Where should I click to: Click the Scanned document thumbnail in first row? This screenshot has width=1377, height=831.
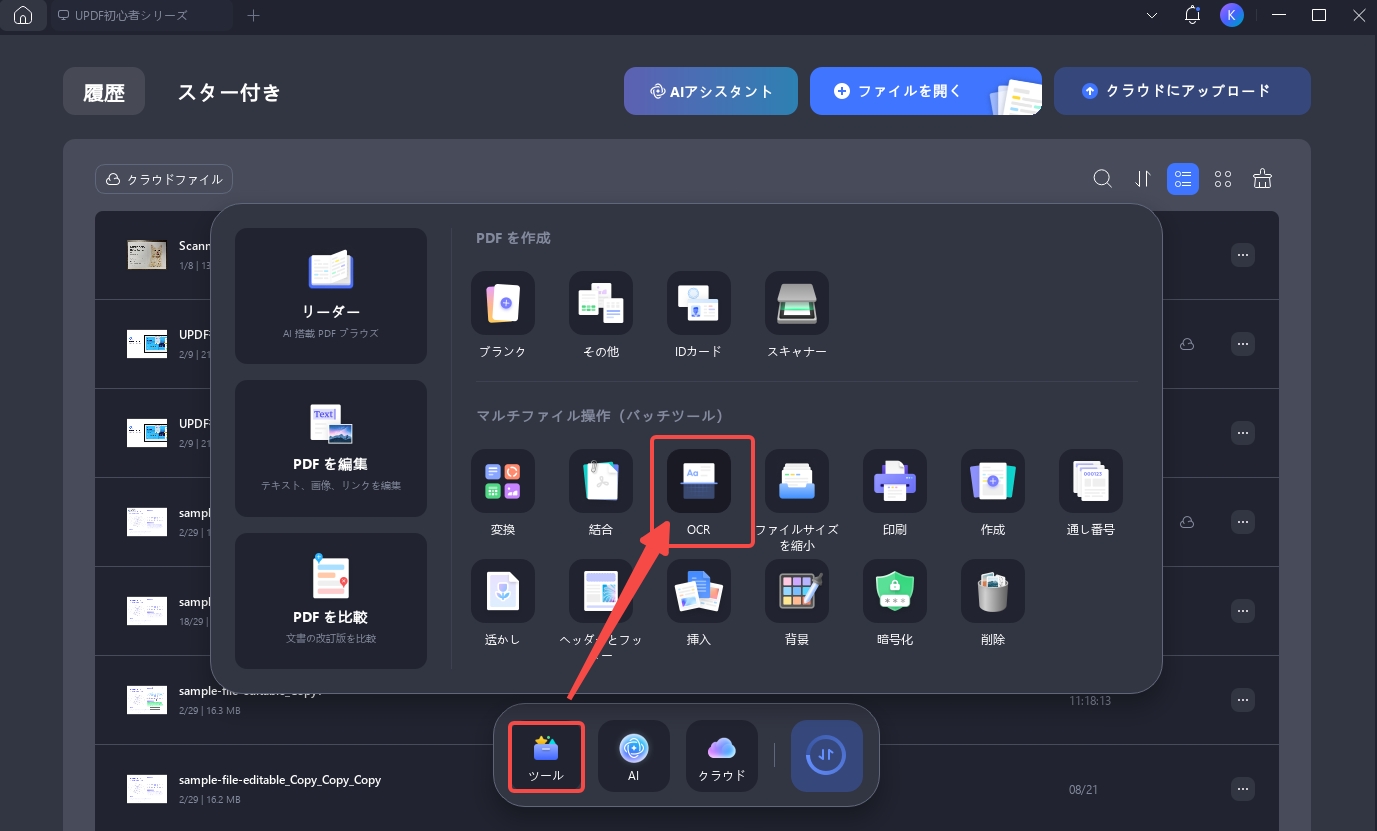pos(147,255)
